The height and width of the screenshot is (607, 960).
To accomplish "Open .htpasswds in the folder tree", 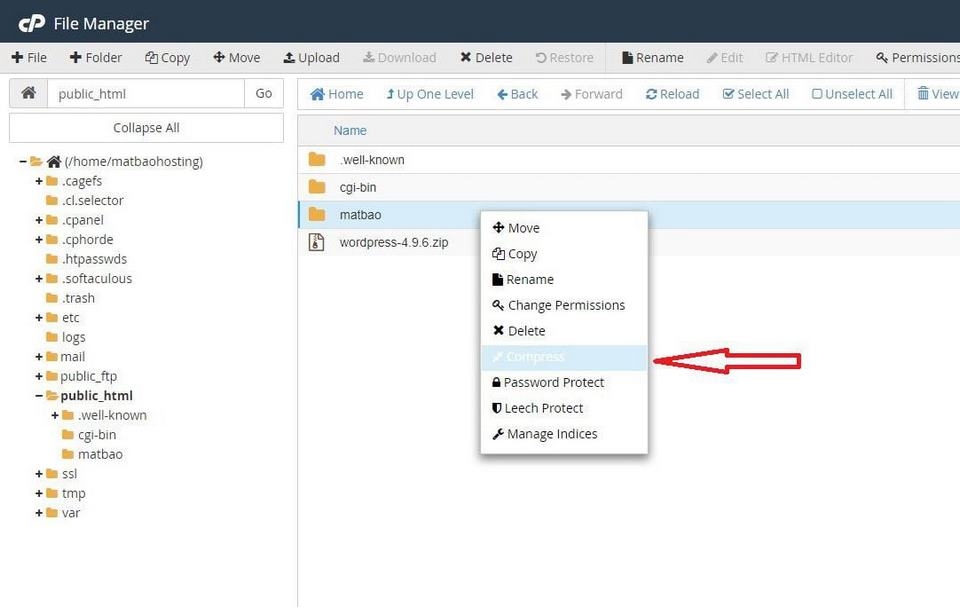I will [x=94, y=259].
